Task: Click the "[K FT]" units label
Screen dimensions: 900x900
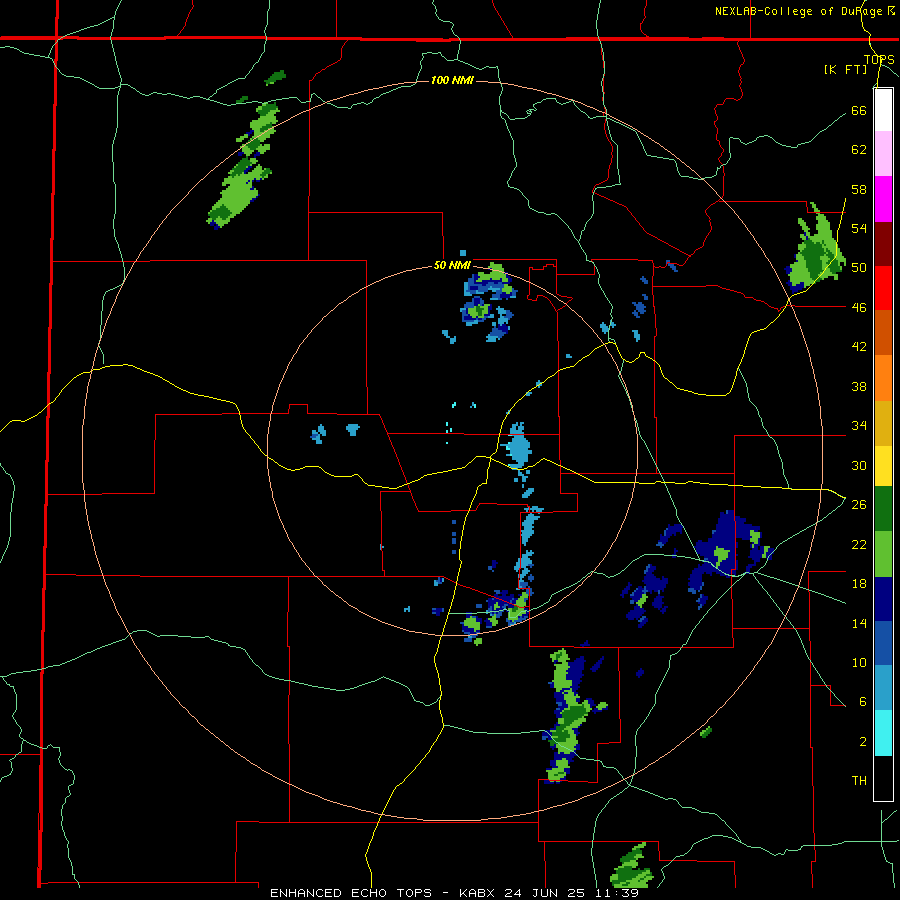Action: click(x=845, y=70)
